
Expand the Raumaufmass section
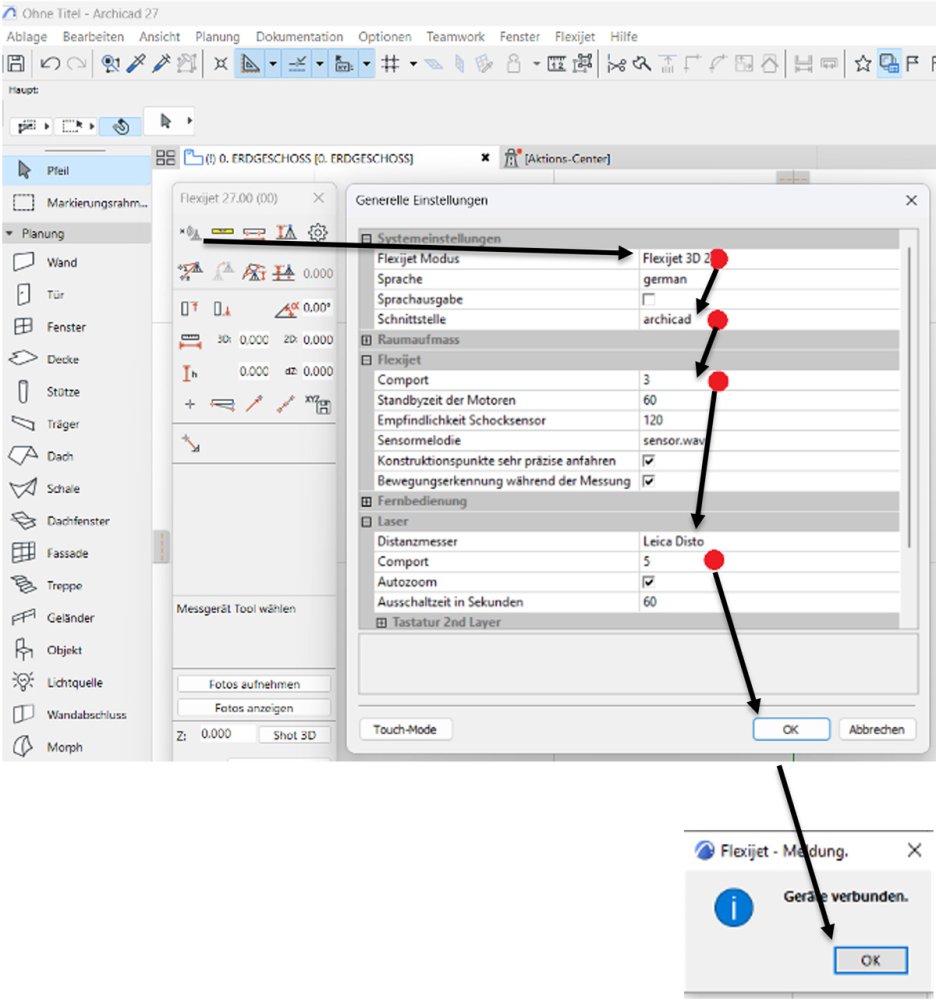(x=366, y=339)
